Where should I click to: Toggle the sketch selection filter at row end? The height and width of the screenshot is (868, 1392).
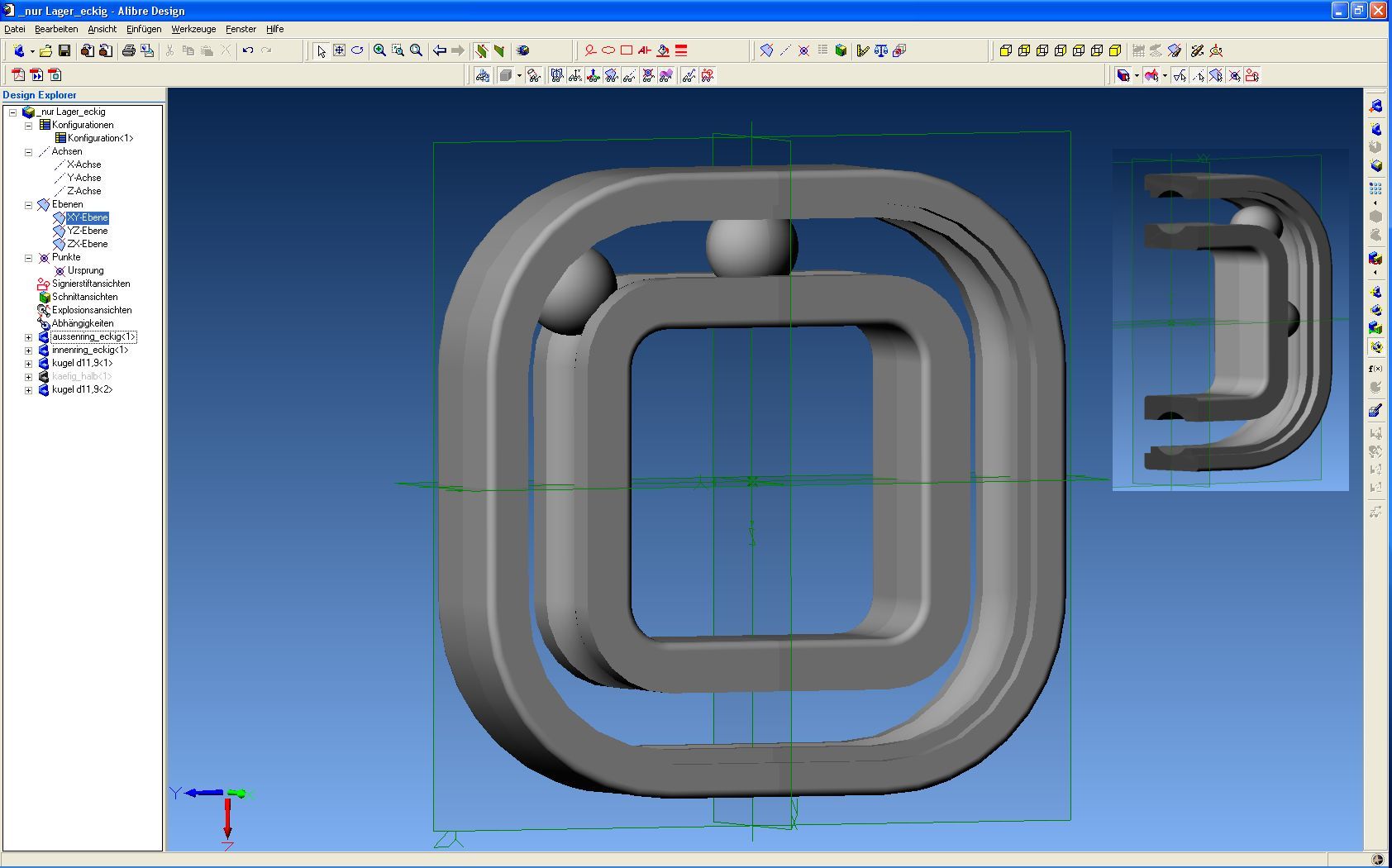pyautogui.click(x=1252, y=75)
